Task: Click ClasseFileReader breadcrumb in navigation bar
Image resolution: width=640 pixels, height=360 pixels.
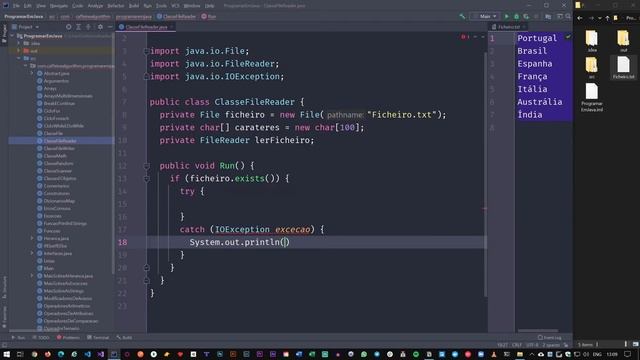Action: [x=176, y=16]
